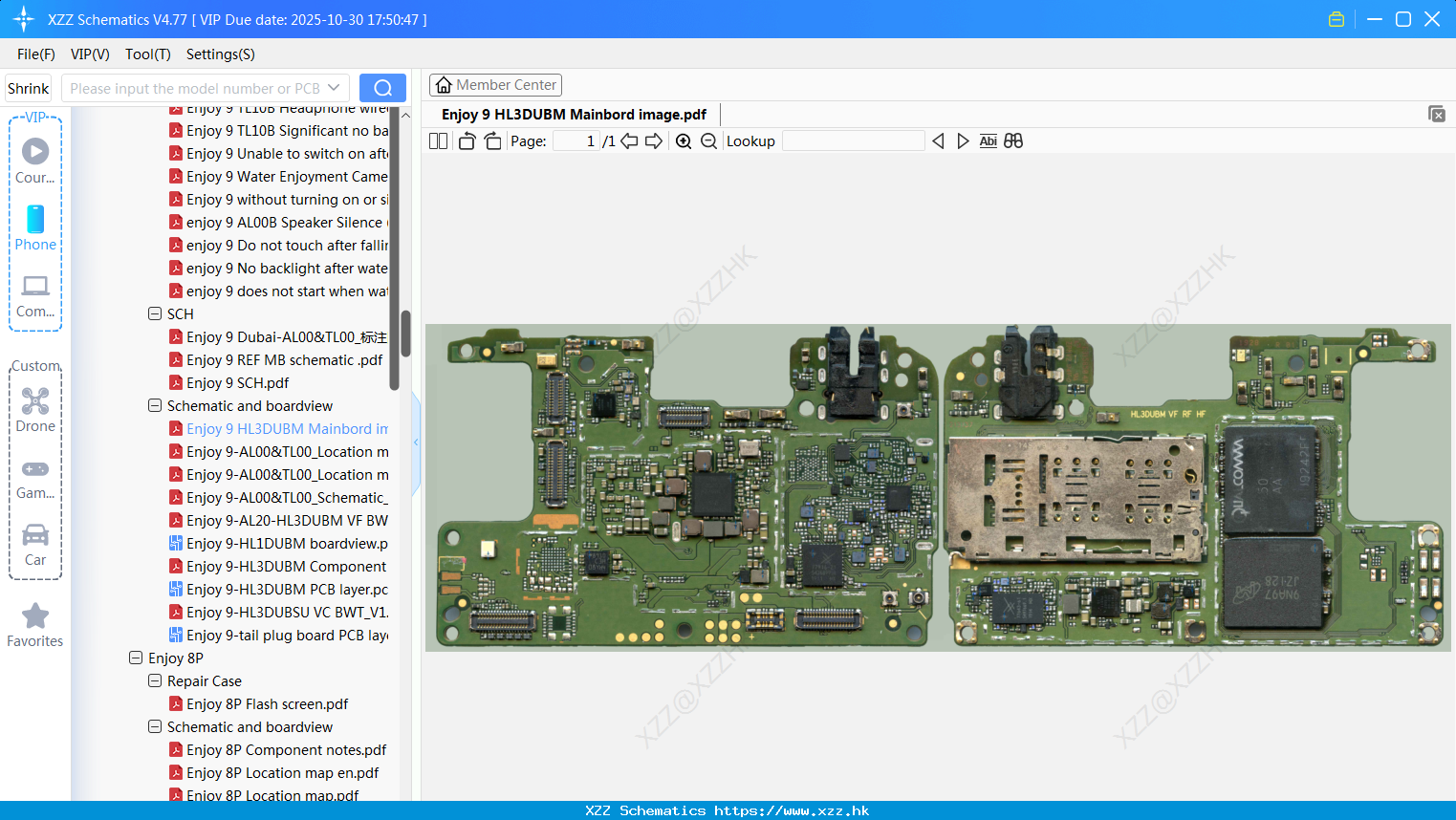Click the blue search button
This screenshot has width=1456, height=820.
(x=382, y=88)
